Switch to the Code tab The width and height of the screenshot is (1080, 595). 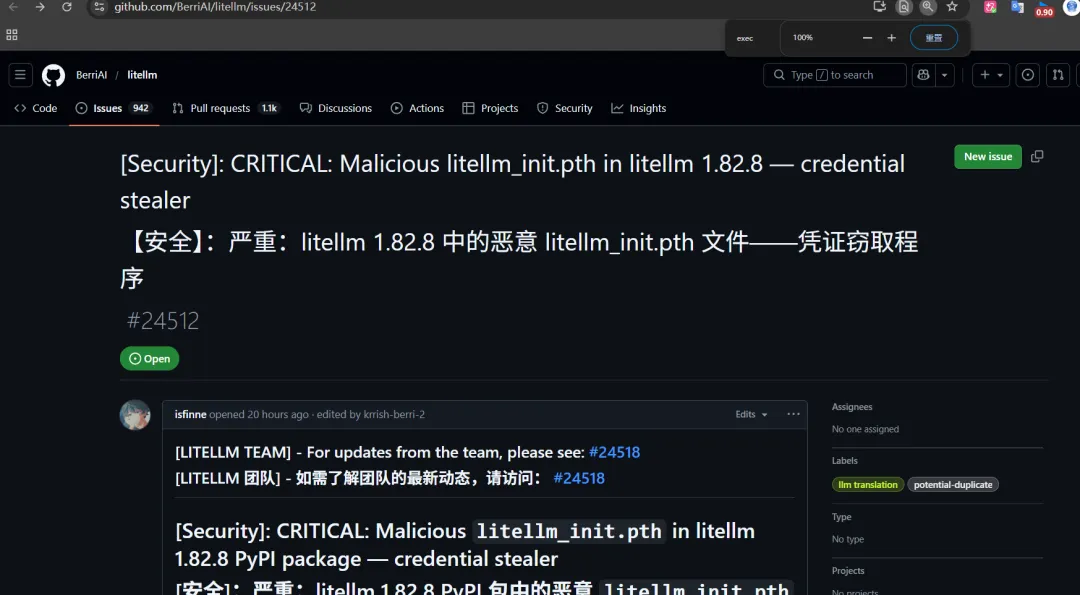[x=36, y=108]
